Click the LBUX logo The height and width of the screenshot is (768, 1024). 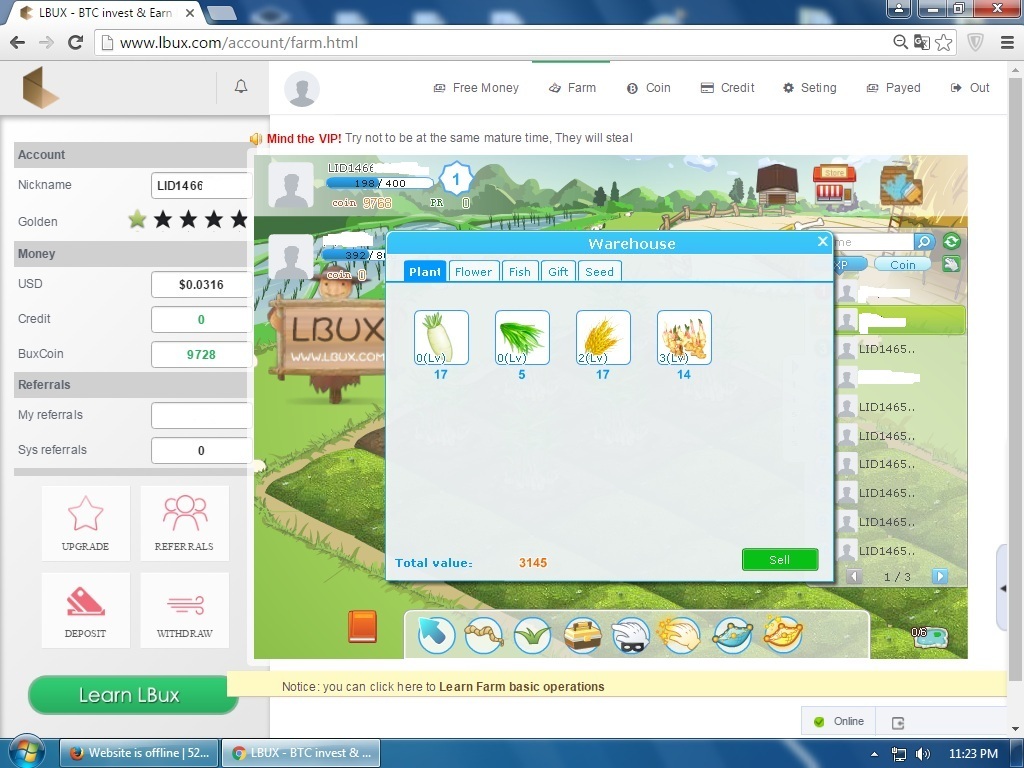pos(40,88)
